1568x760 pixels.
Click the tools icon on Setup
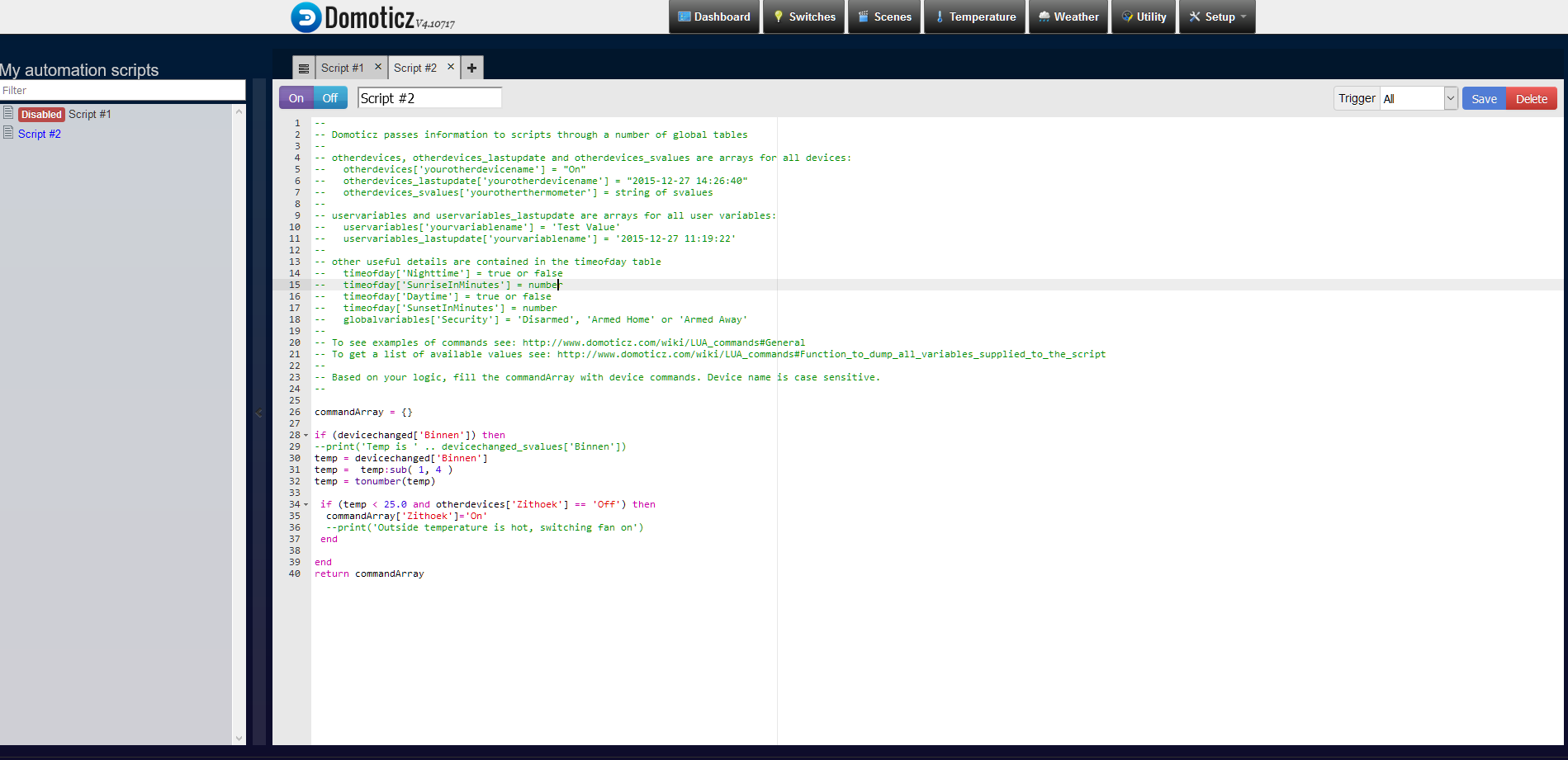1195,17
